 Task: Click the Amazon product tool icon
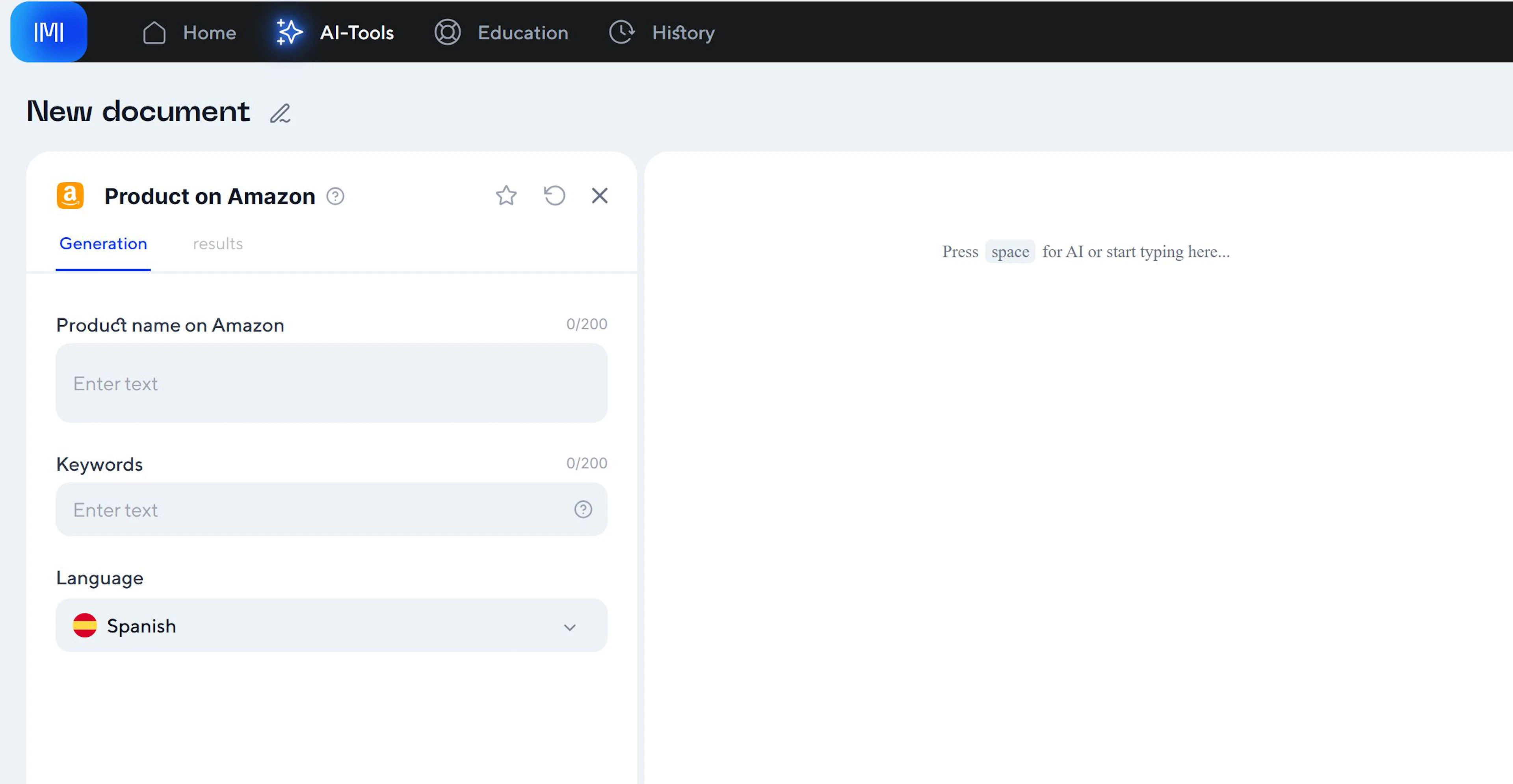(70, 195)
